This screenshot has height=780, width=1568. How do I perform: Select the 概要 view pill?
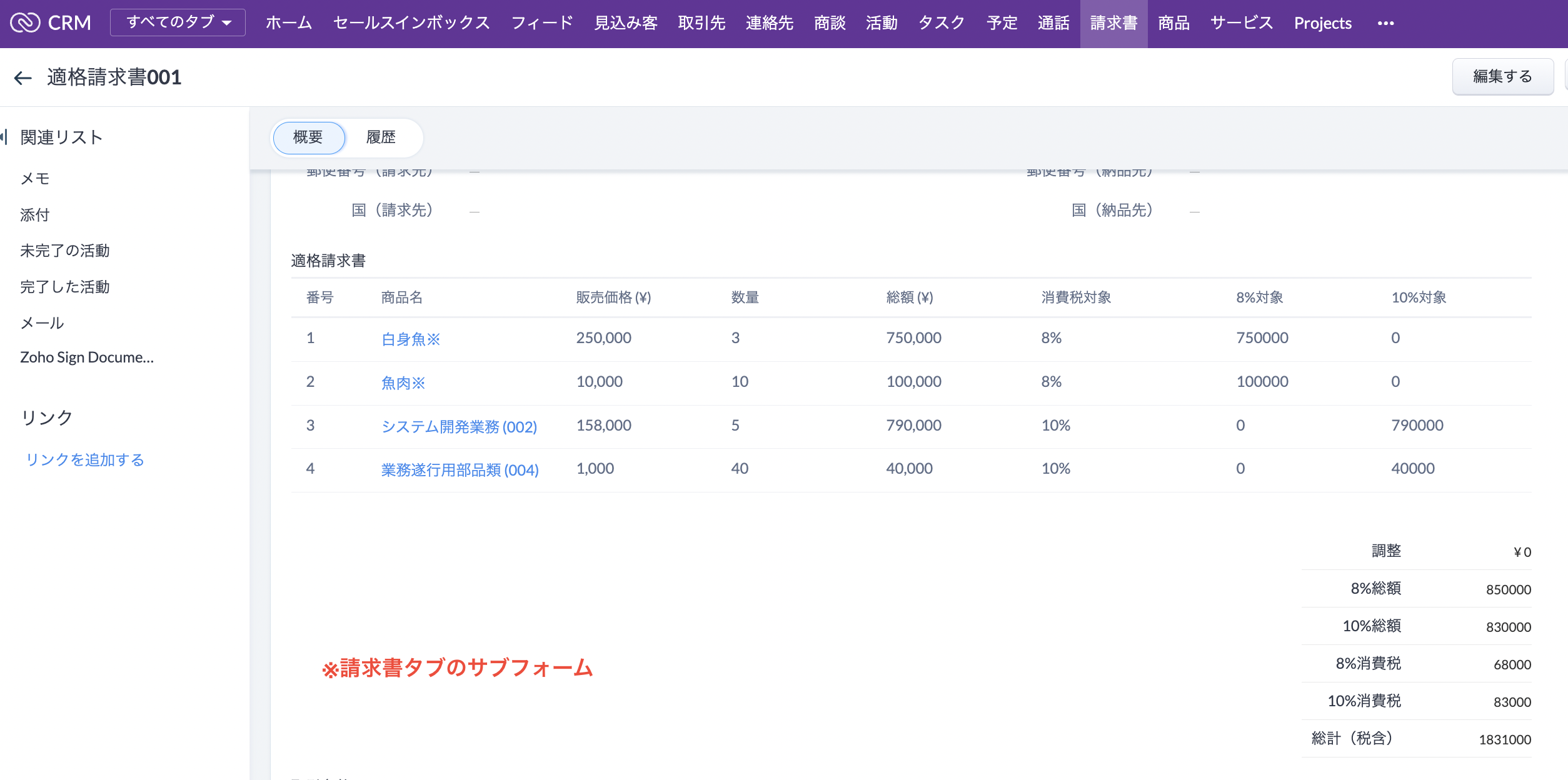308,137
